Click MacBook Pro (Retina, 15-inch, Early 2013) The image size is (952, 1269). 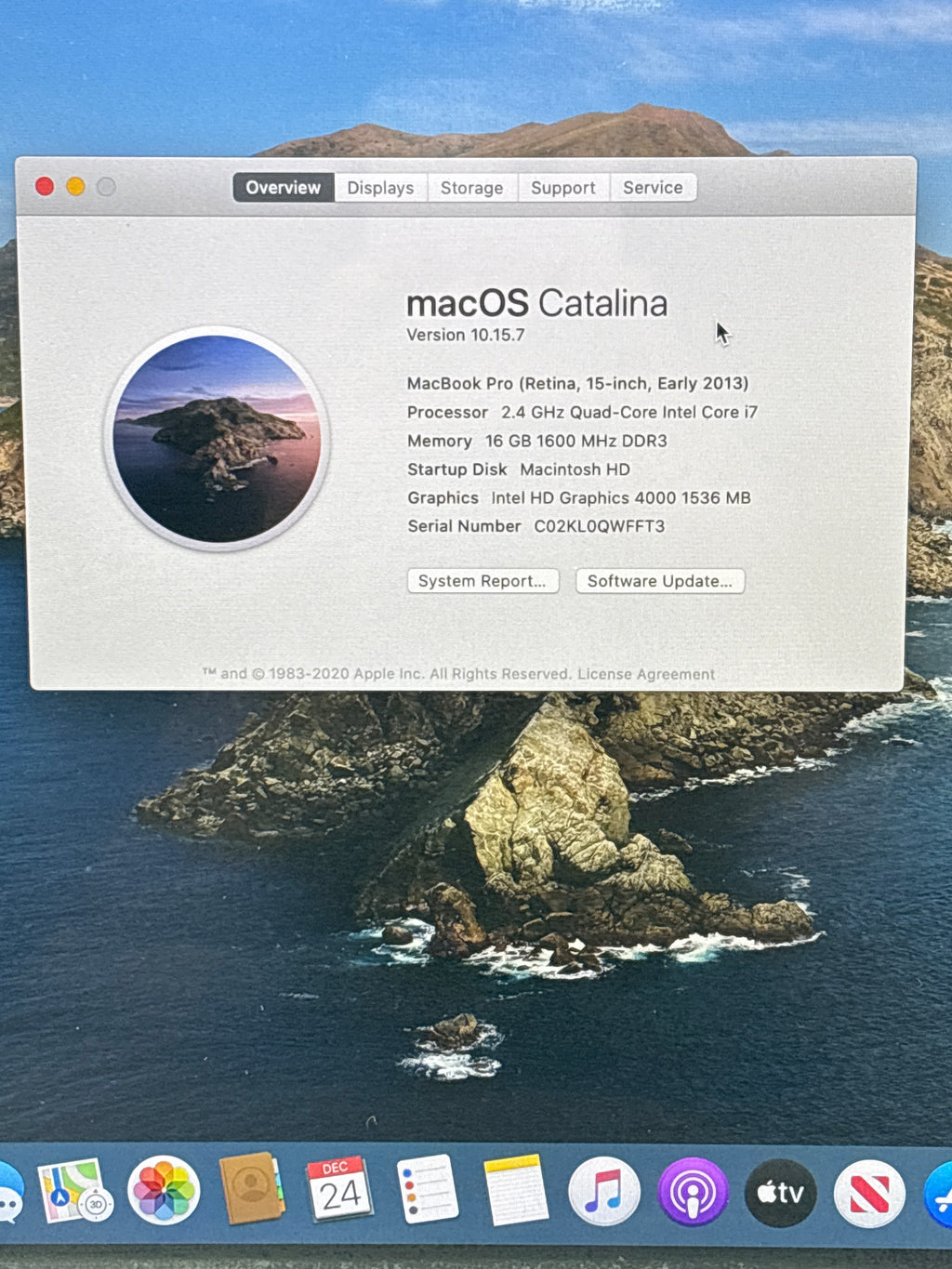[x=577, y=383]
